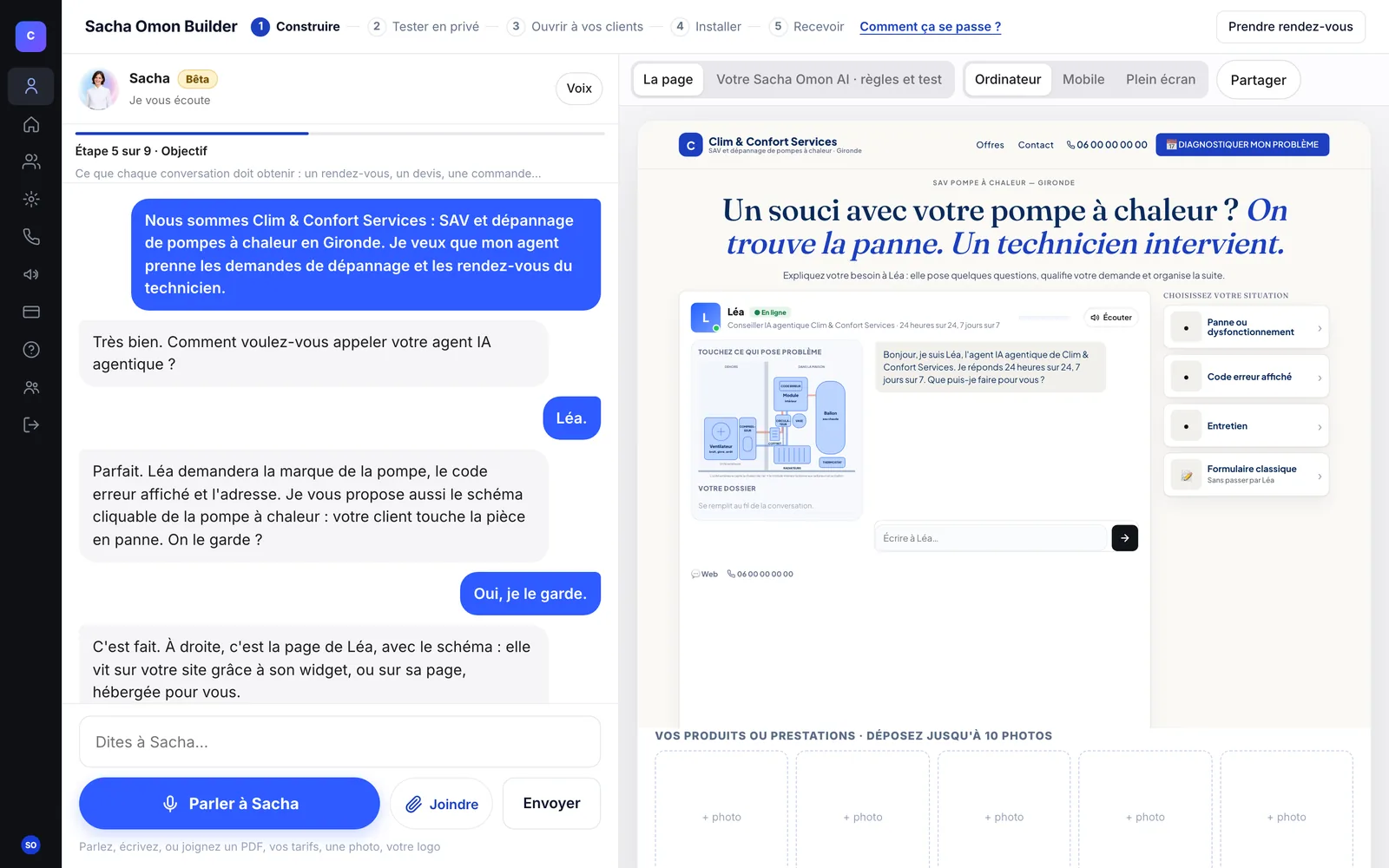Click the Web channel label under chat
This screenshot has height=868, width=1389.
(x=704, y=574)
